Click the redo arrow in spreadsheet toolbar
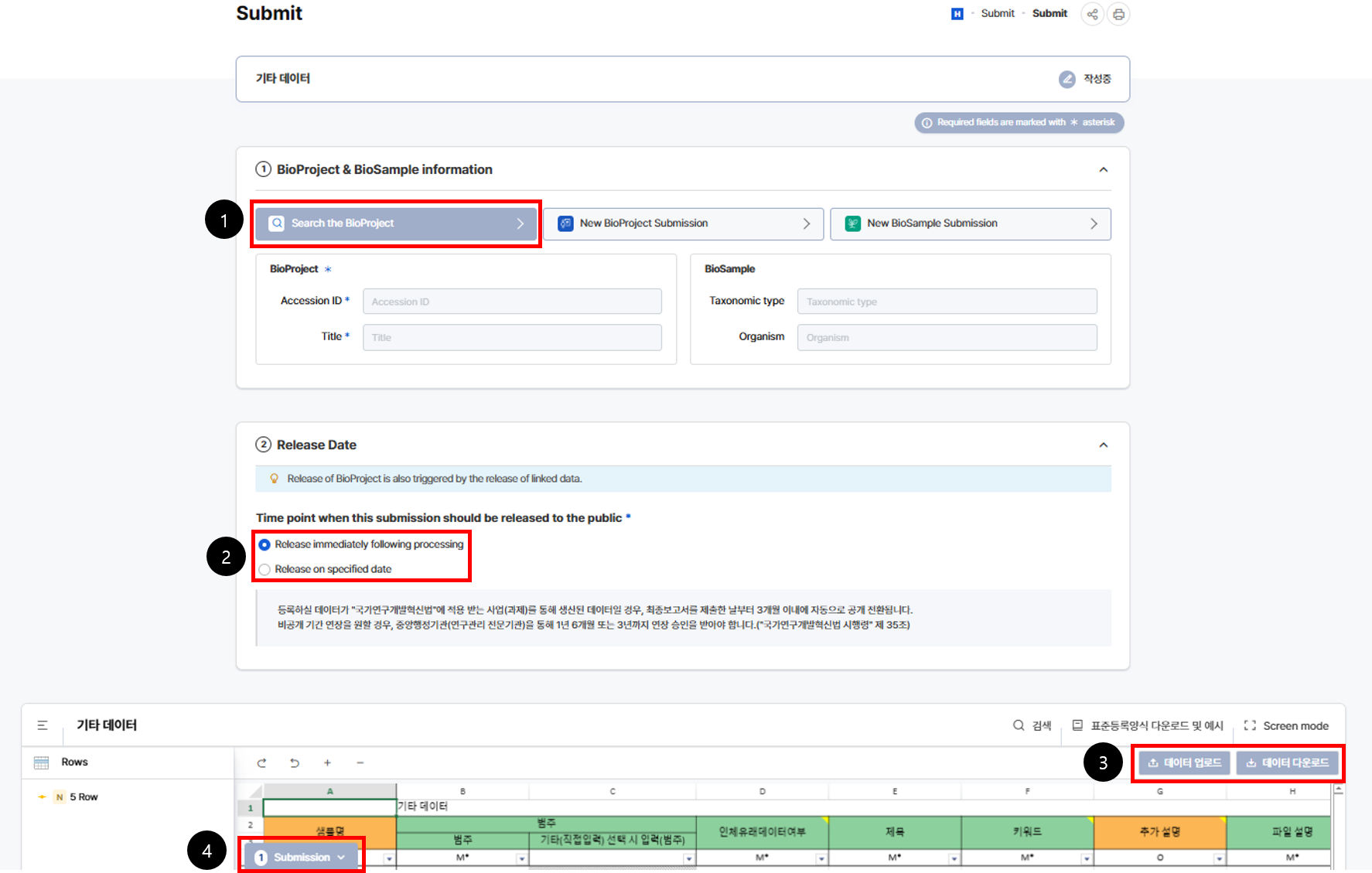 [x=261, y=763]
